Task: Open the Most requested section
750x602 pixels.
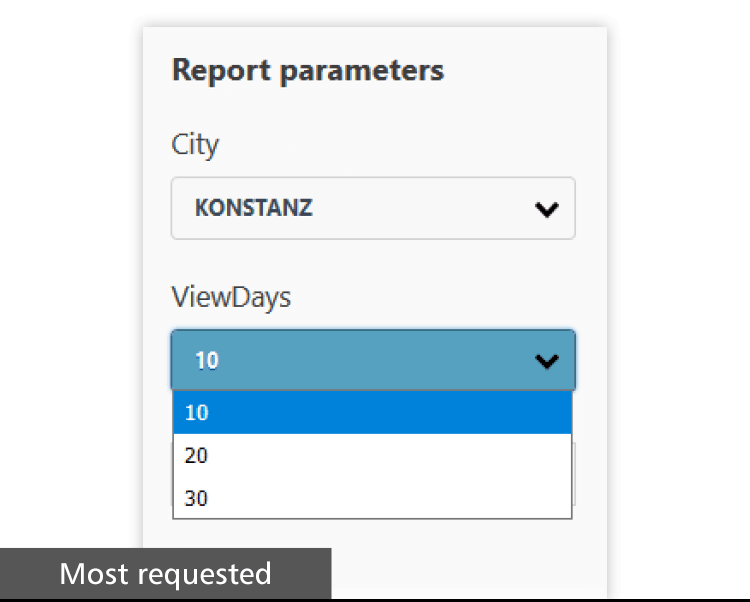Action: tap(165, 573)
